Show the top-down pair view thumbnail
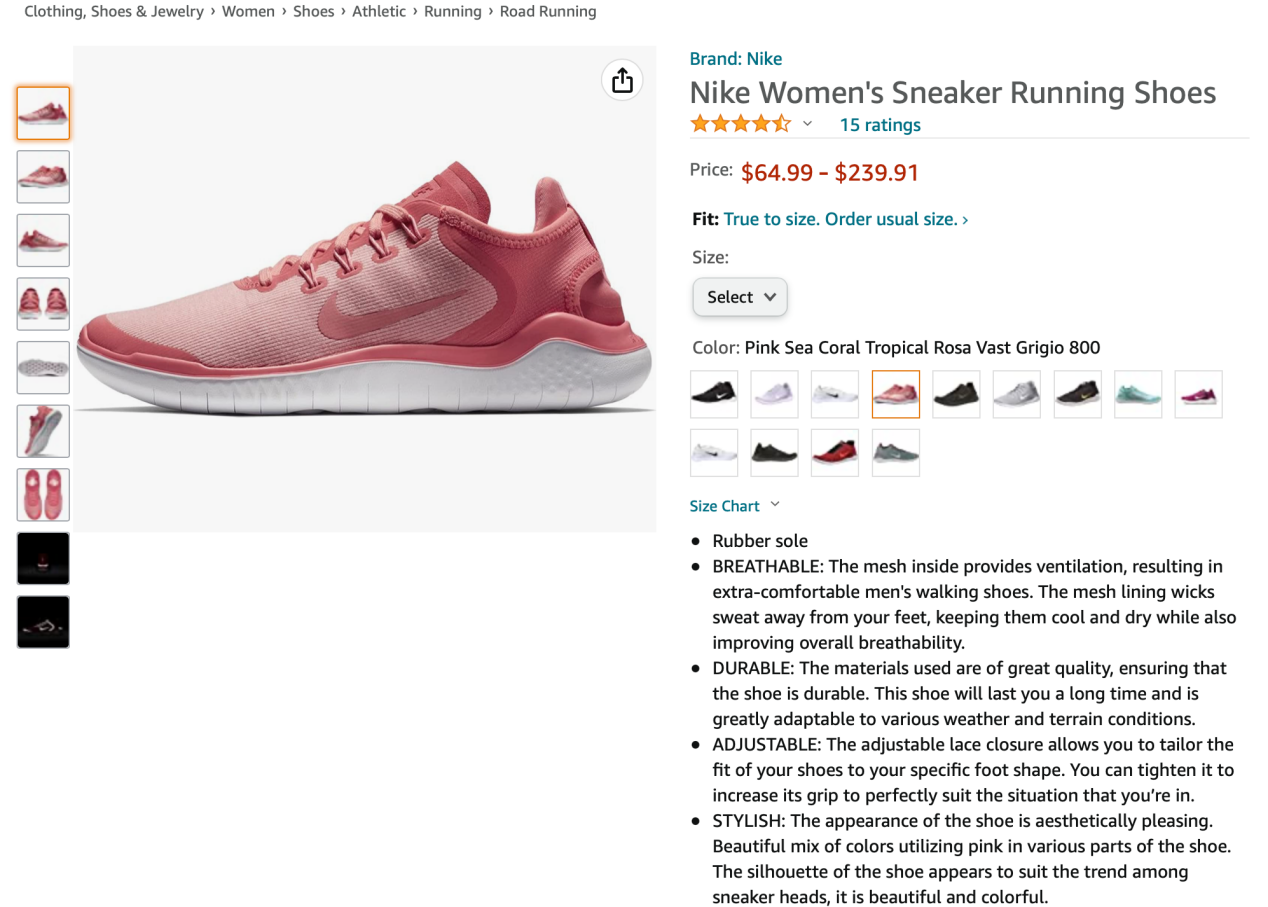Screen dimensions: 1268x907 coord(43,494)
